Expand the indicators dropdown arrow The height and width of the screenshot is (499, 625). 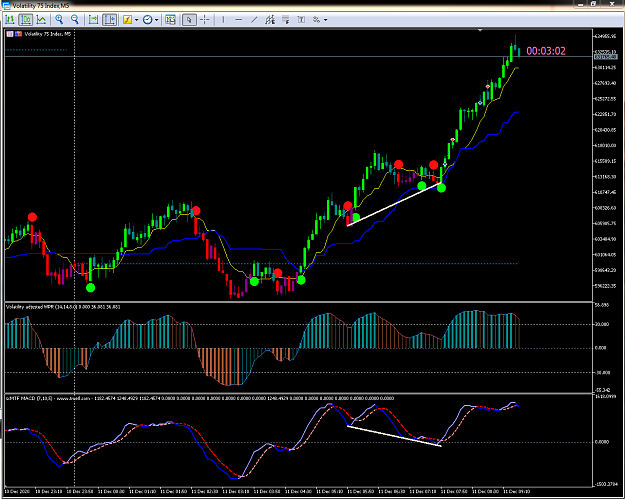(x=136, y=20)
